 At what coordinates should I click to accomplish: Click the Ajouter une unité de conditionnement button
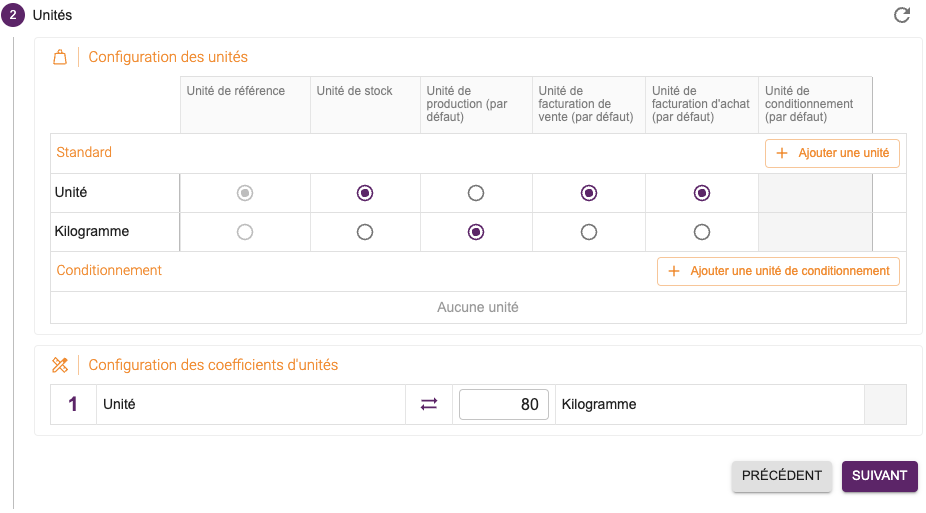point(778,271)
